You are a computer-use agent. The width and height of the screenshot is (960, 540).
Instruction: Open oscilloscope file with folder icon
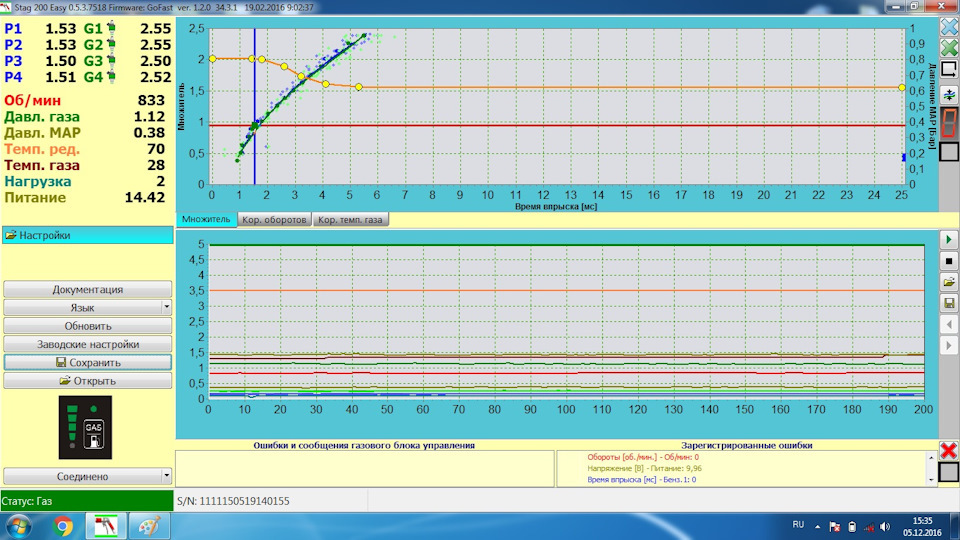pos(949,282)
